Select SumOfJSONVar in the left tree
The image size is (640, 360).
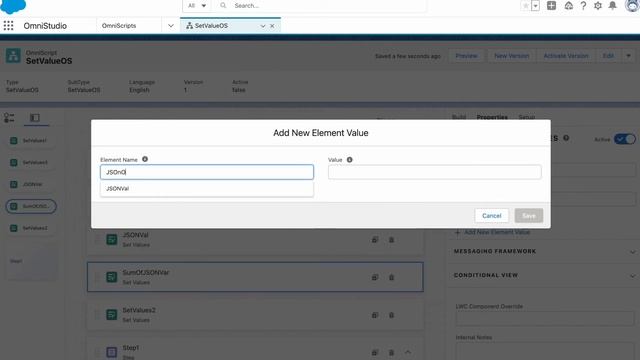(31, 207)
